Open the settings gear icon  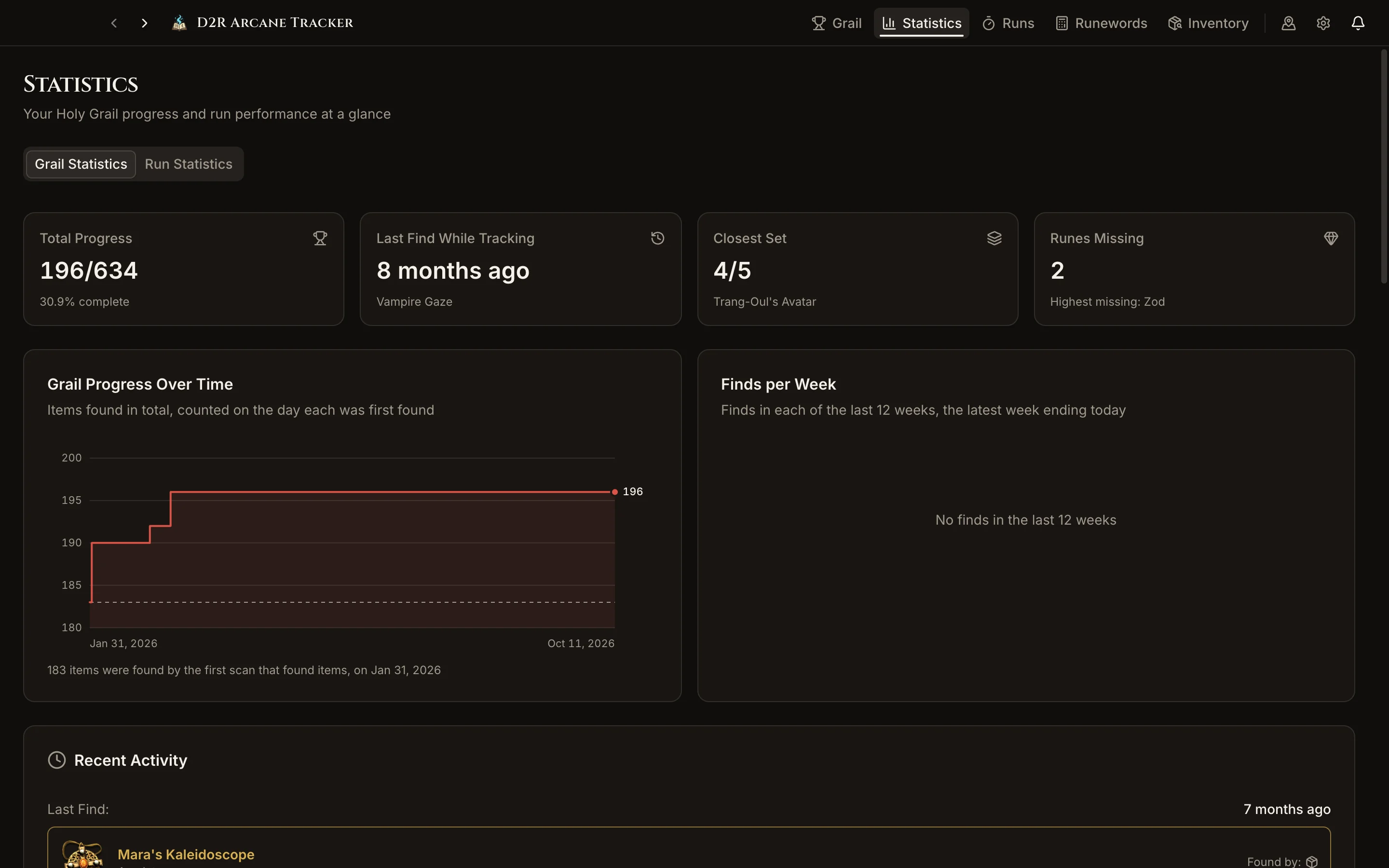pos(1323,23)
